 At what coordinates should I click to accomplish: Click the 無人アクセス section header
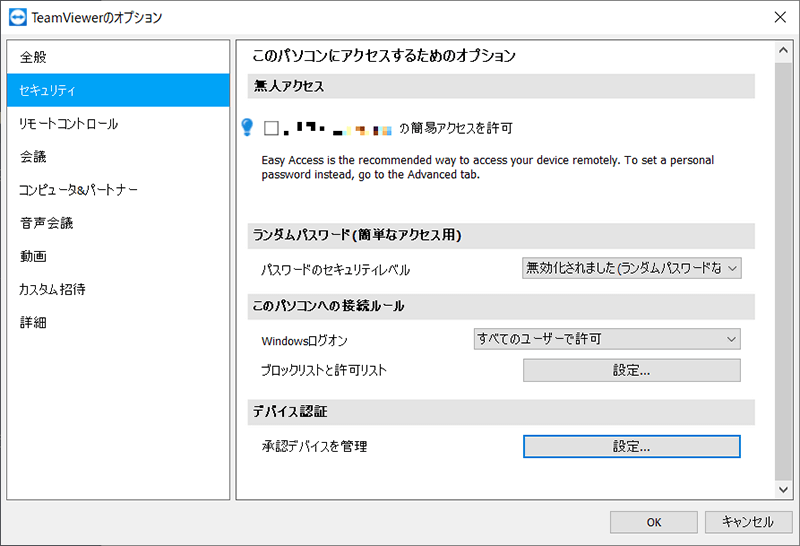pos(501,86)
